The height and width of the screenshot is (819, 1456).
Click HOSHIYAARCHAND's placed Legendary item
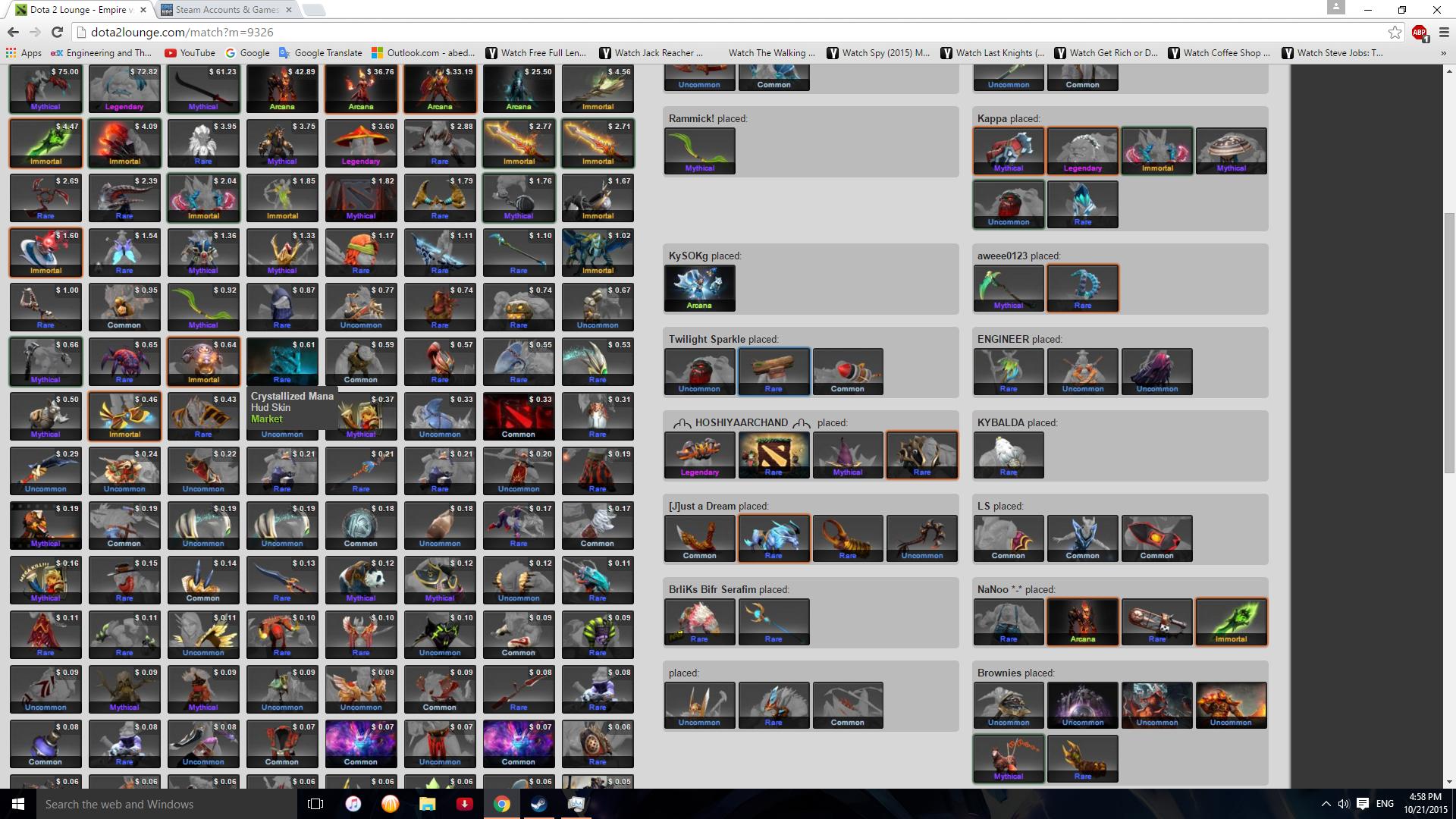[699, 455]
